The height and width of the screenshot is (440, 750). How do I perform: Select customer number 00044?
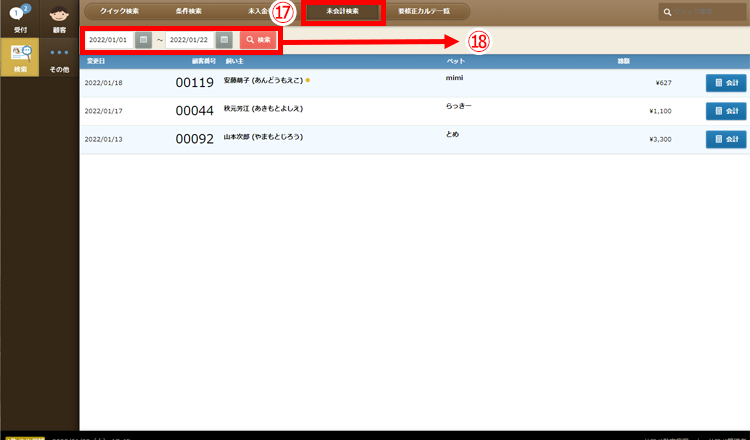pyautogui.click(x=195, y=111)
